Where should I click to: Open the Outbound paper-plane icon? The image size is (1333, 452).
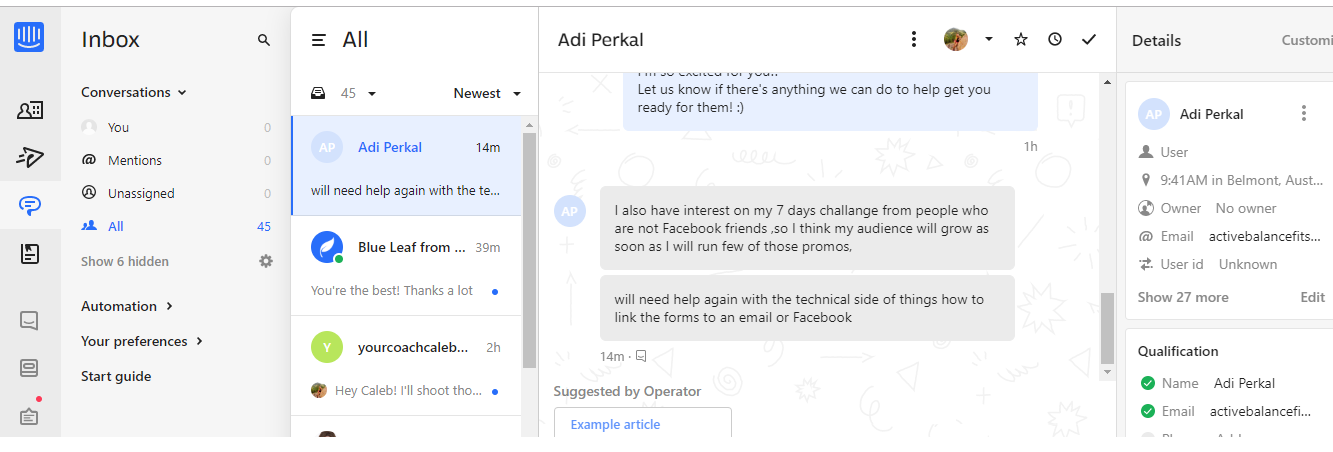30,157
